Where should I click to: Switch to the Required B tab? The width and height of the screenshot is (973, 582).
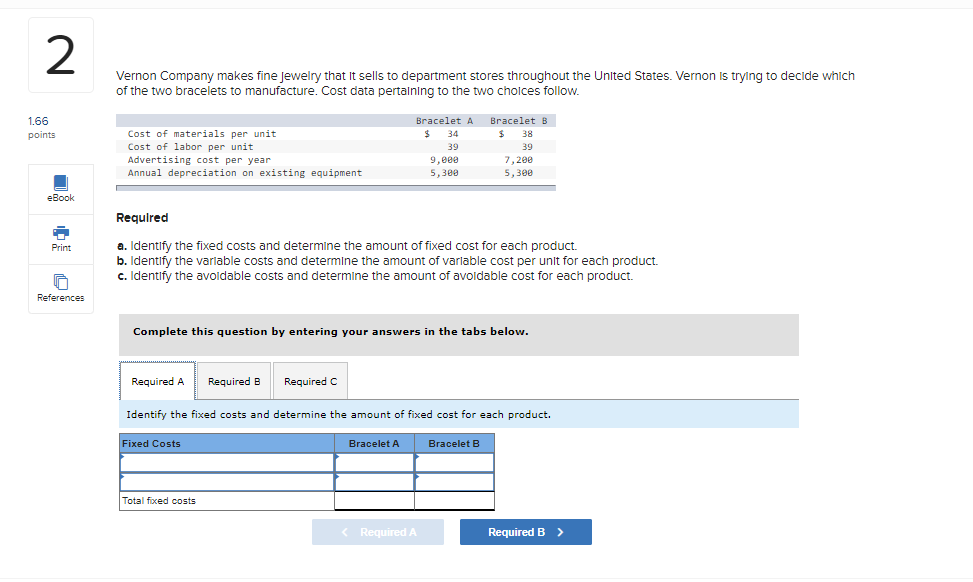pos(233,381)
